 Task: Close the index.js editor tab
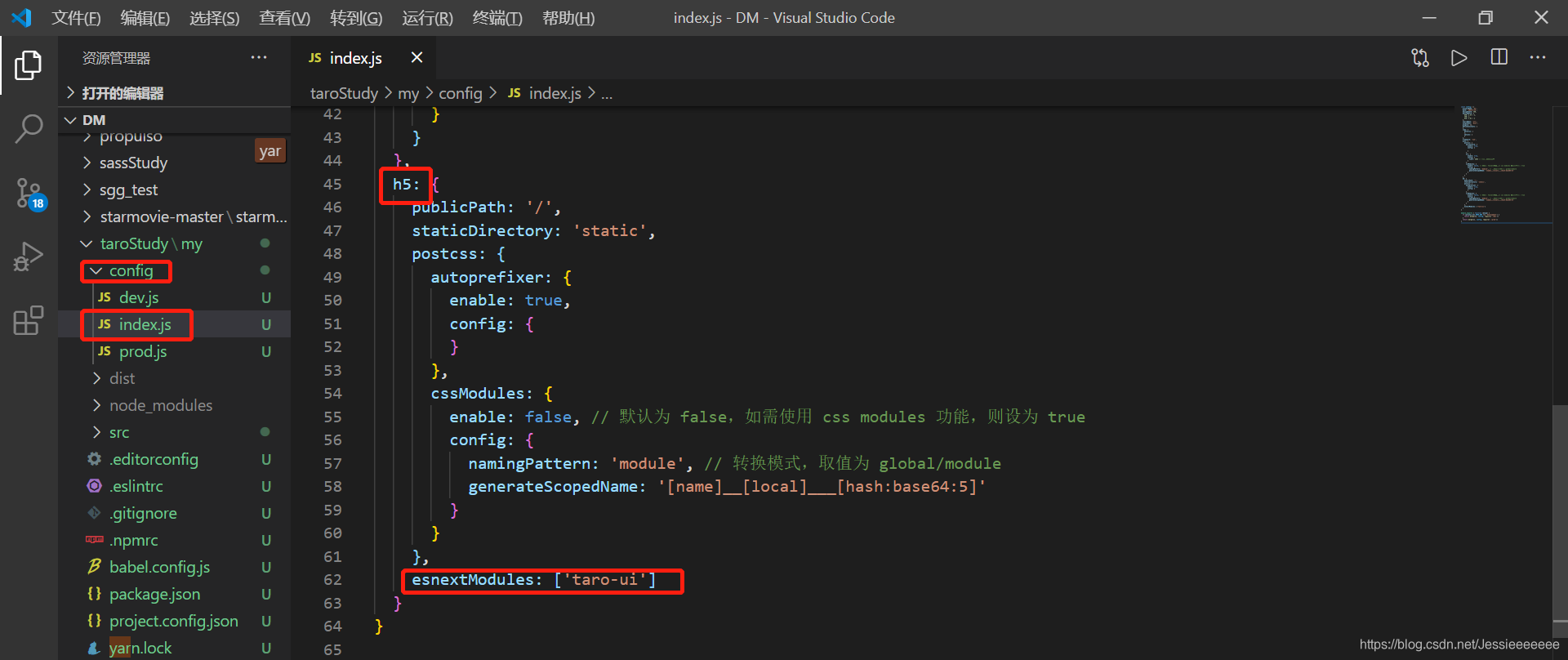(x=416, y=57)
